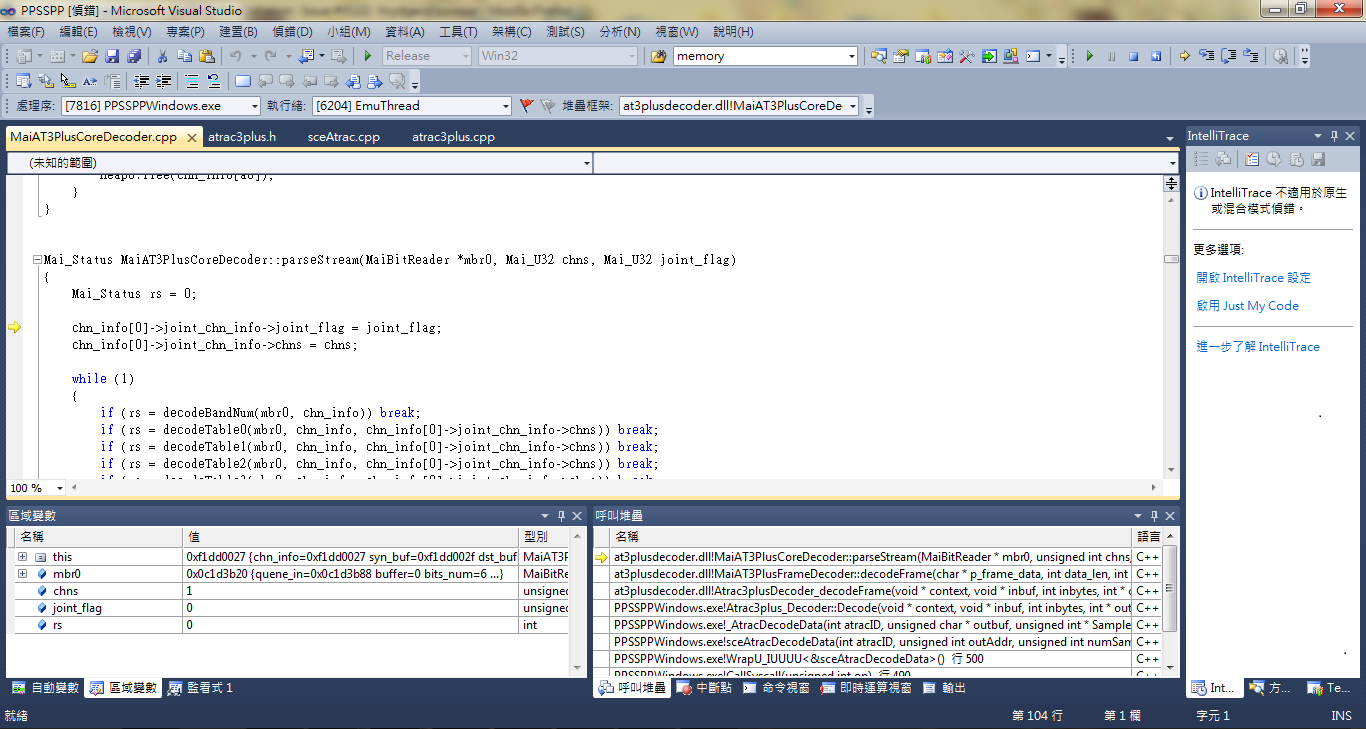Switch to the sceAtrac.cpp tab

(x=344, y=137)
